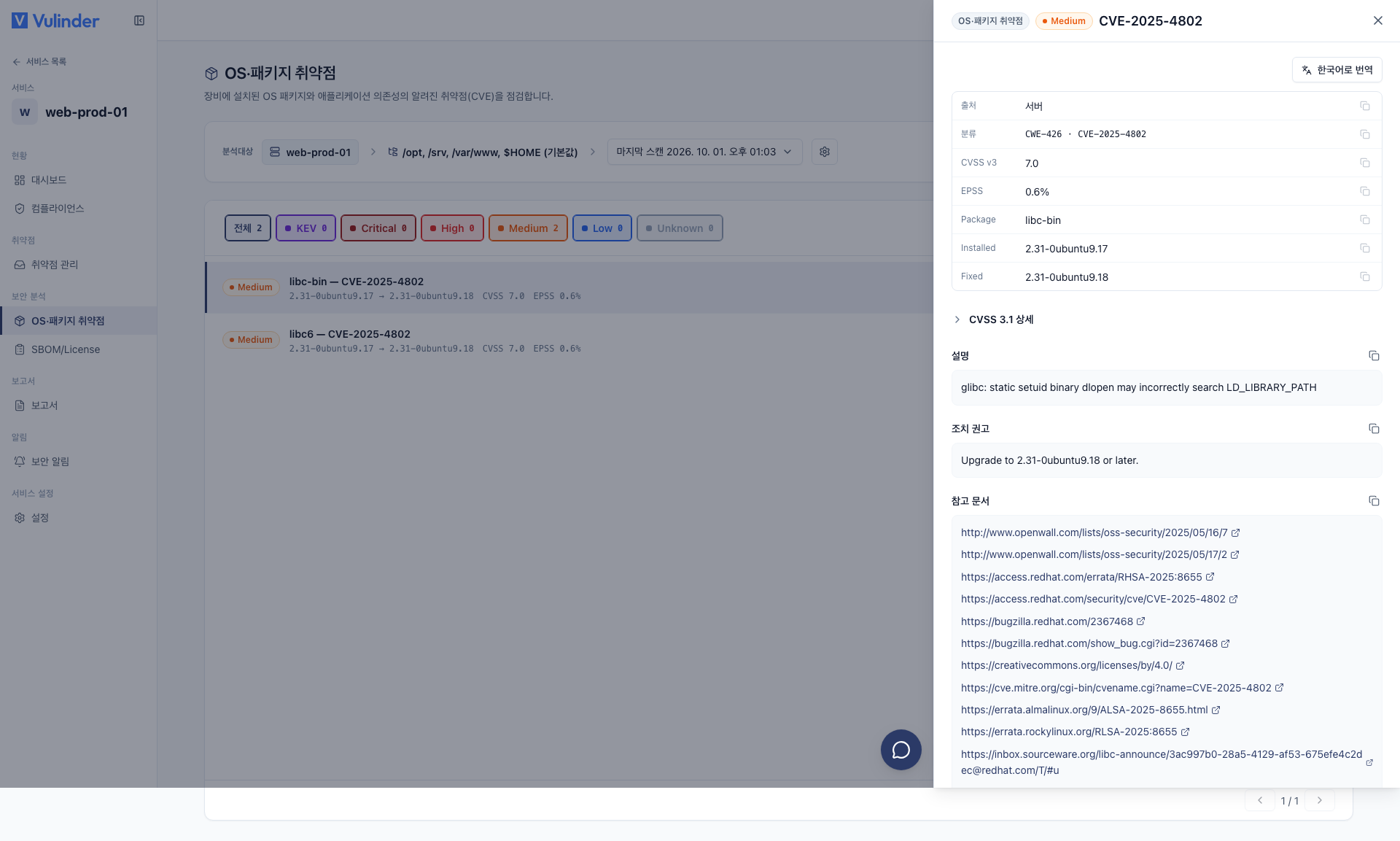
Task: Filter by Medium 2 severity
Action: [528, 228]
